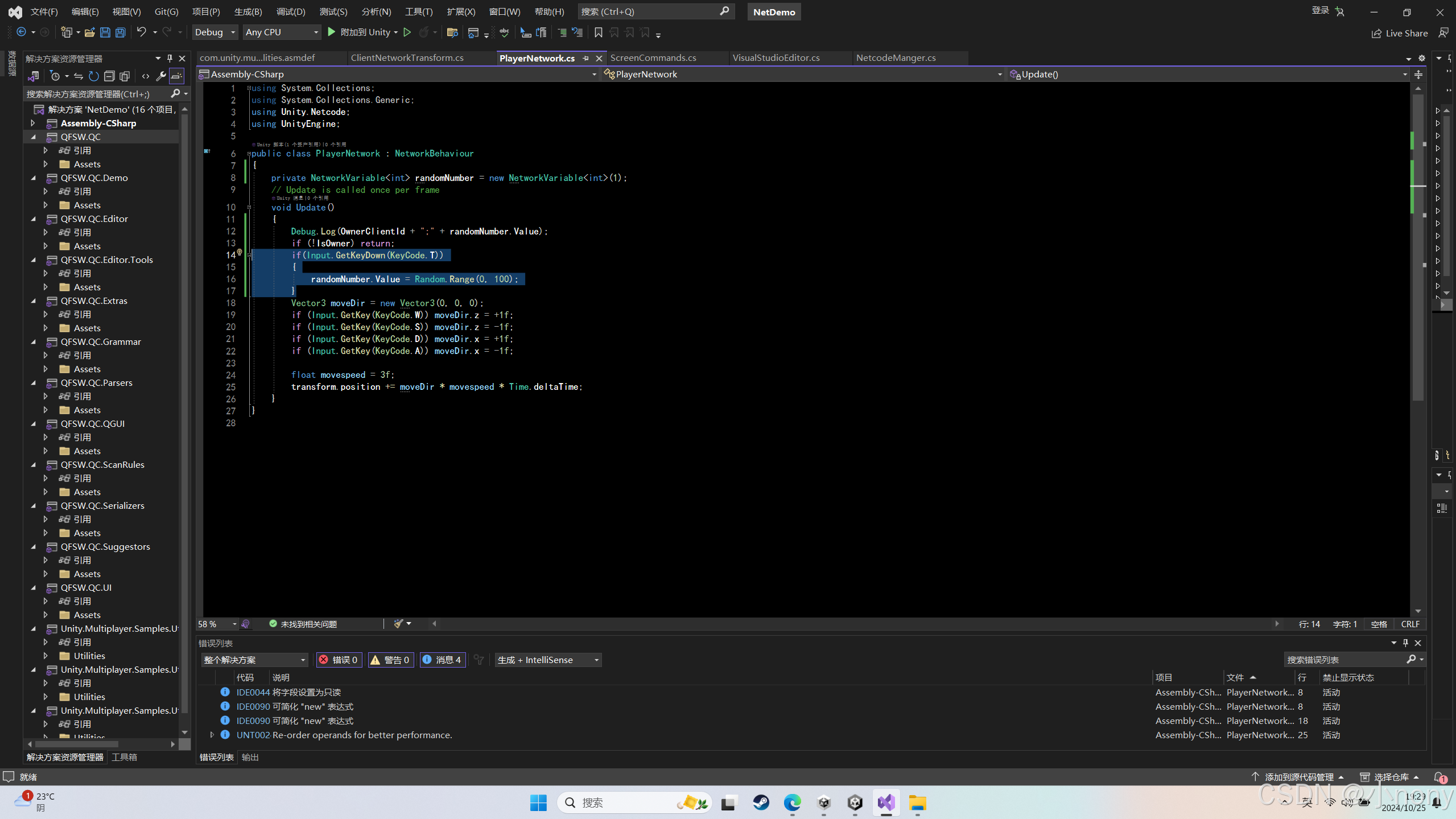This screenshot has height=819, width=1456.
Task: Switch to the ScreenCommands.cs tab
Action: 653,57
